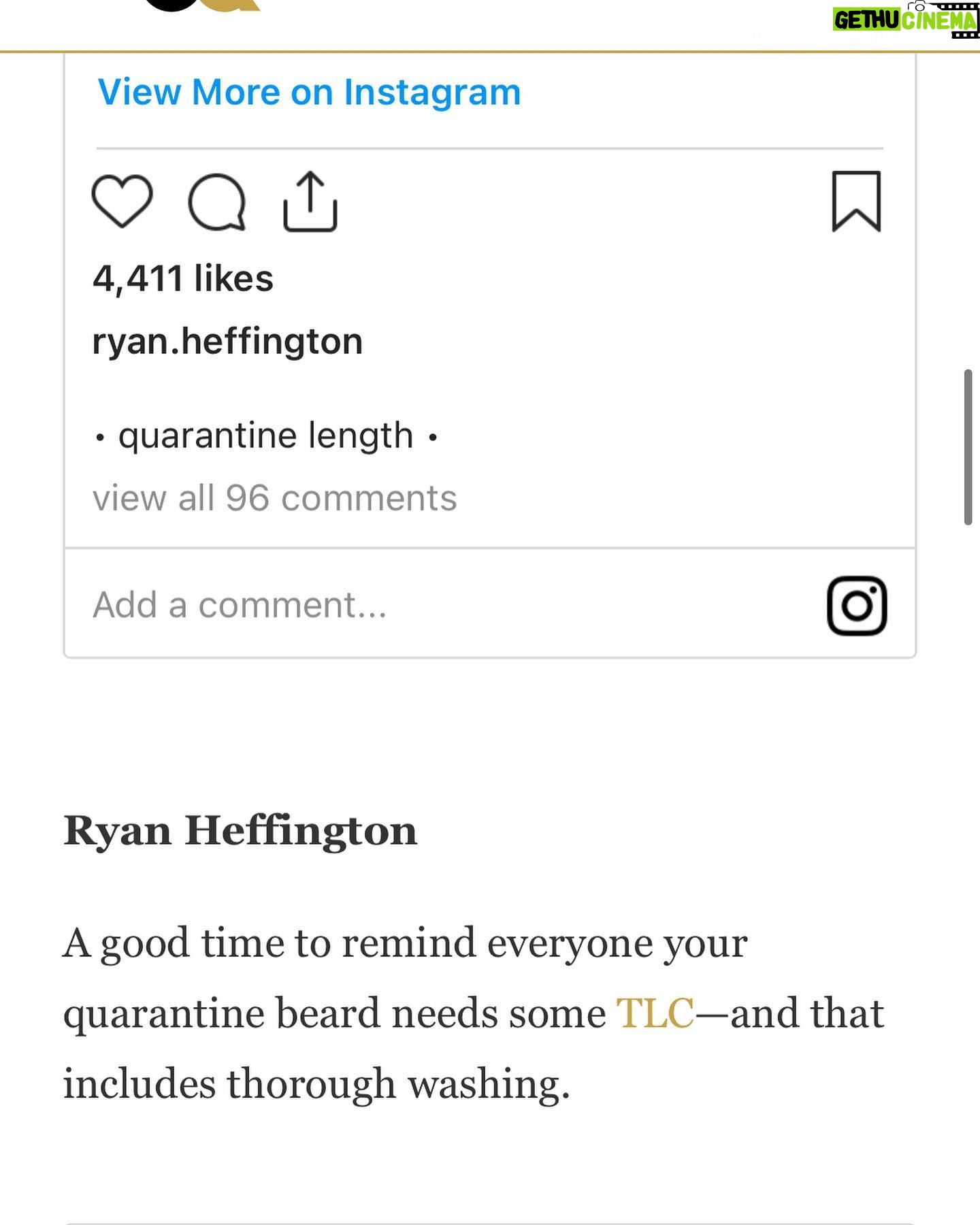Open the TLC link in the article

pos(655,1013)
